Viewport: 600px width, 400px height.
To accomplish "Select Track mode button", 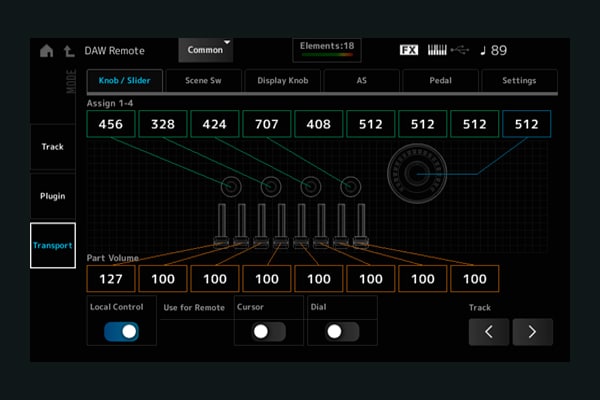I will pos(53,147).
